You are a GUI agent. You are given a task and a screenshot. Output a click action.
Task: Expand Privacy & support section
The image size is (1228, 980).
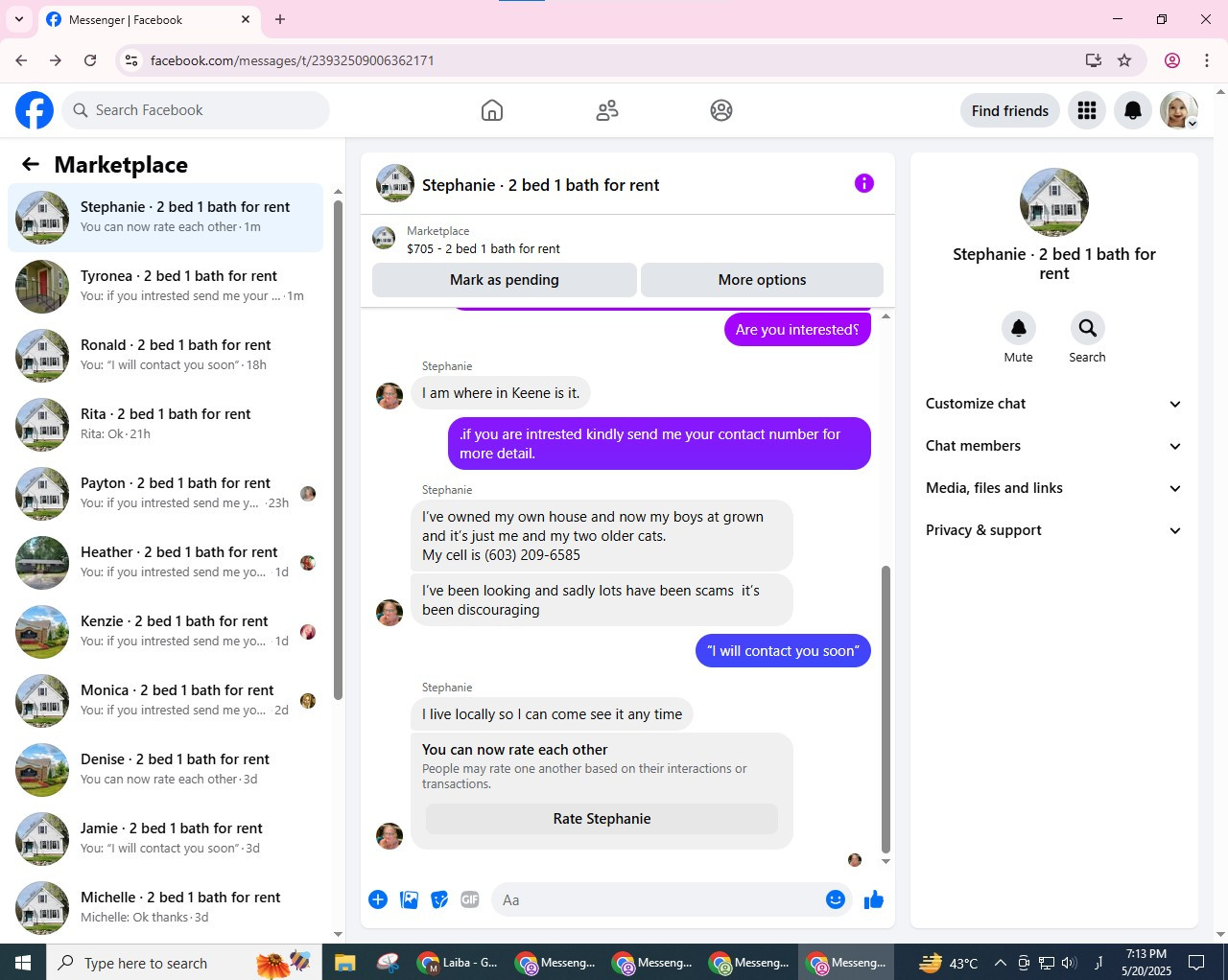1053,530
